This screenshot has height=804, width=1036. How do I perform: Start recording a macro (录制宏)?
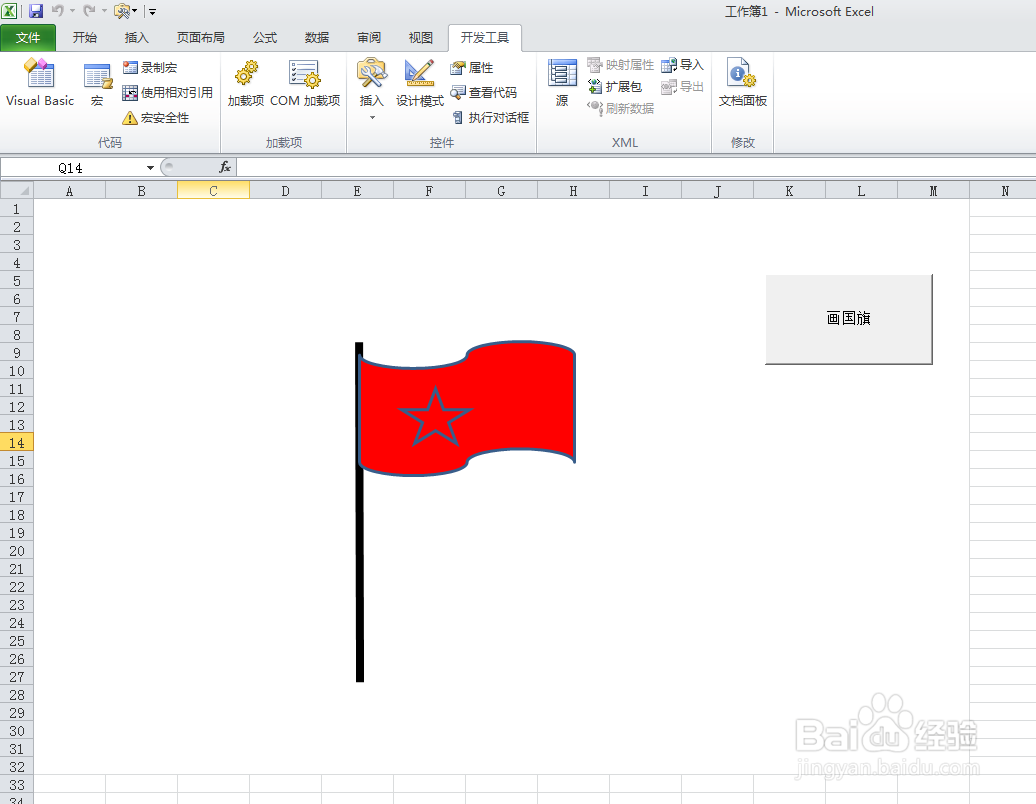(x=150, y=67)
